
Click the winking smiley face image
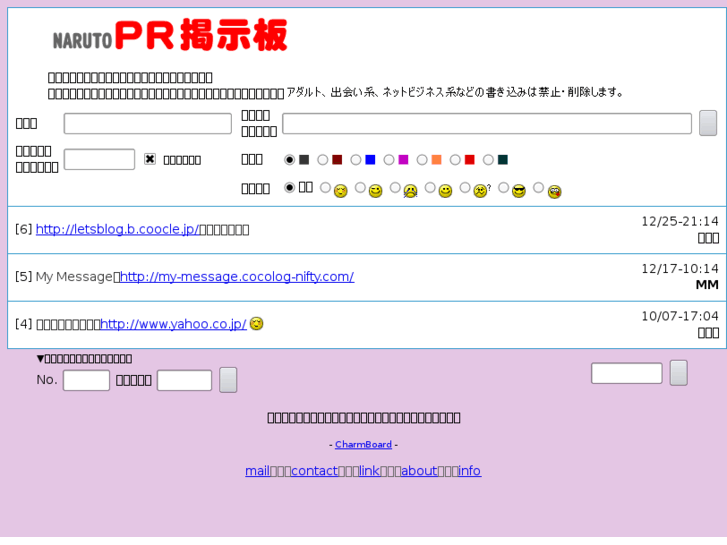tap(341, 191)
